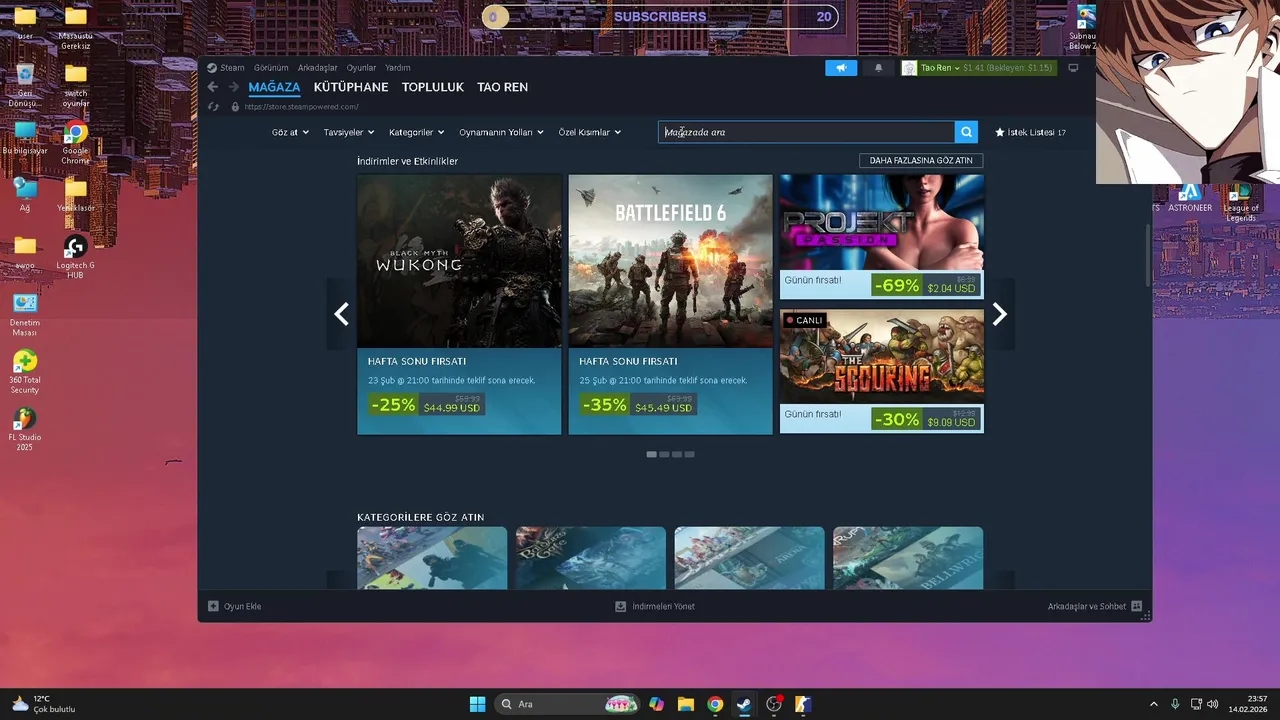
Task: Switch to Big Picture mode monitor icon
Action: point(1073,68)
